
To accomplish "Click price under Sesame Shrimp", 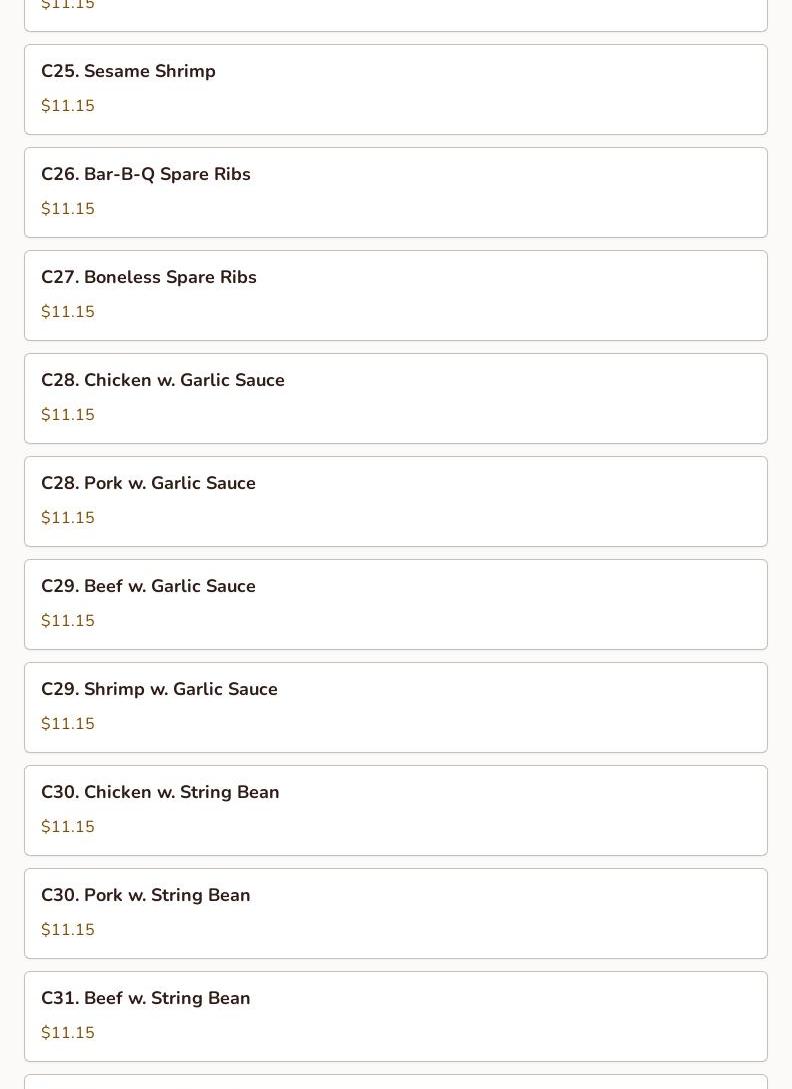I will point(68,106).
